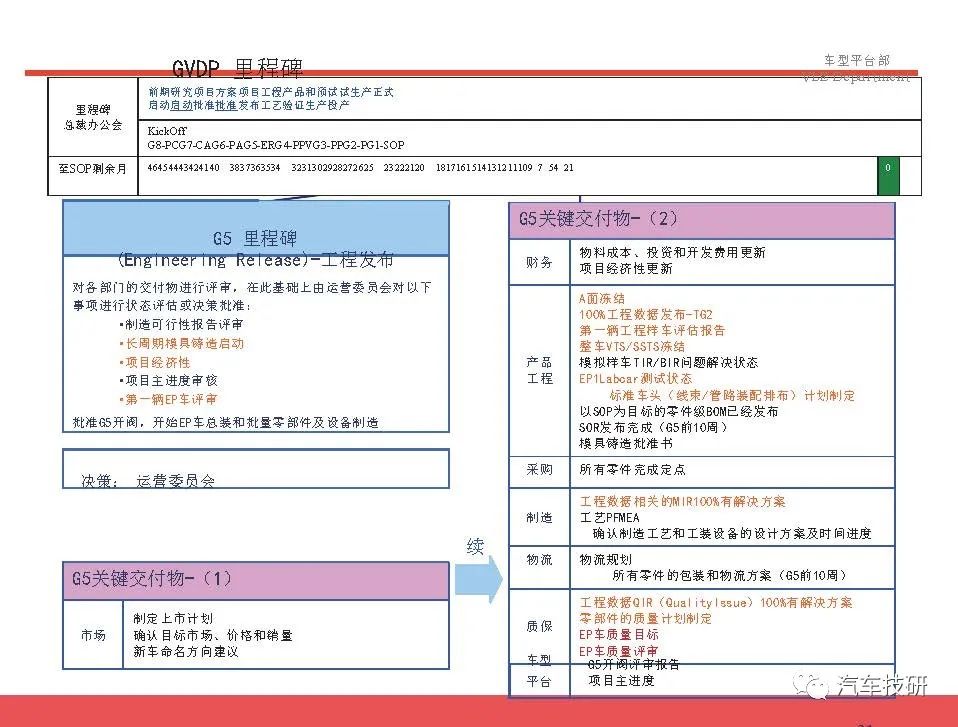Click the 里程碑 总裁办公会 row label

(x=93, y=117)
